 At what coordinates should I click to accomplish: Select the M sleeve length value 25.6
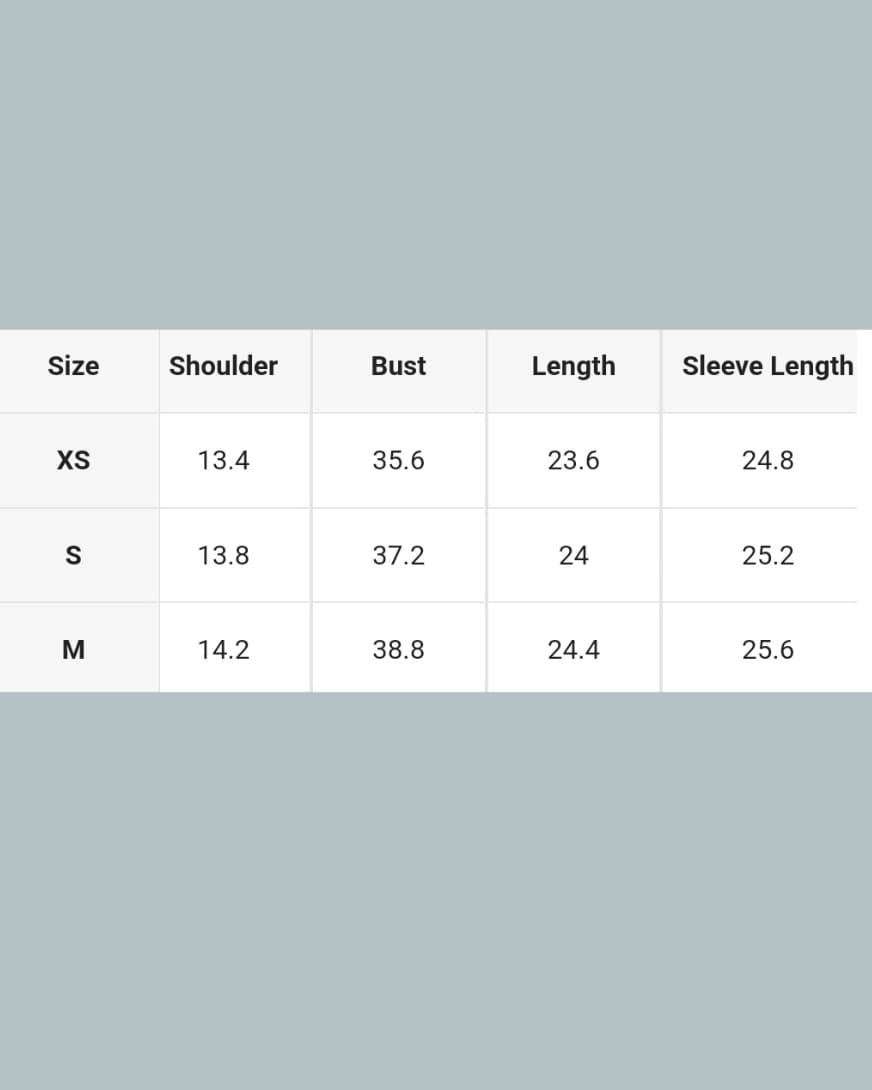click(767, 650)
